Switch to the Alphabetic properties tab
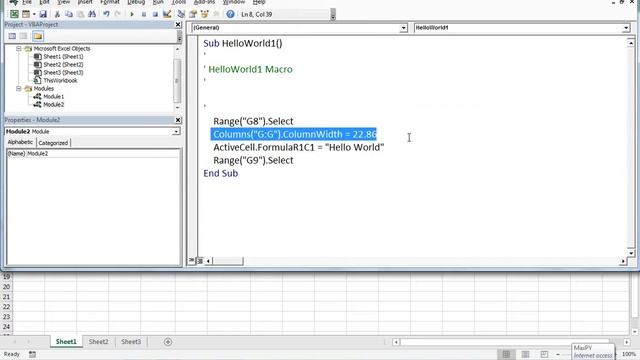 20,142
